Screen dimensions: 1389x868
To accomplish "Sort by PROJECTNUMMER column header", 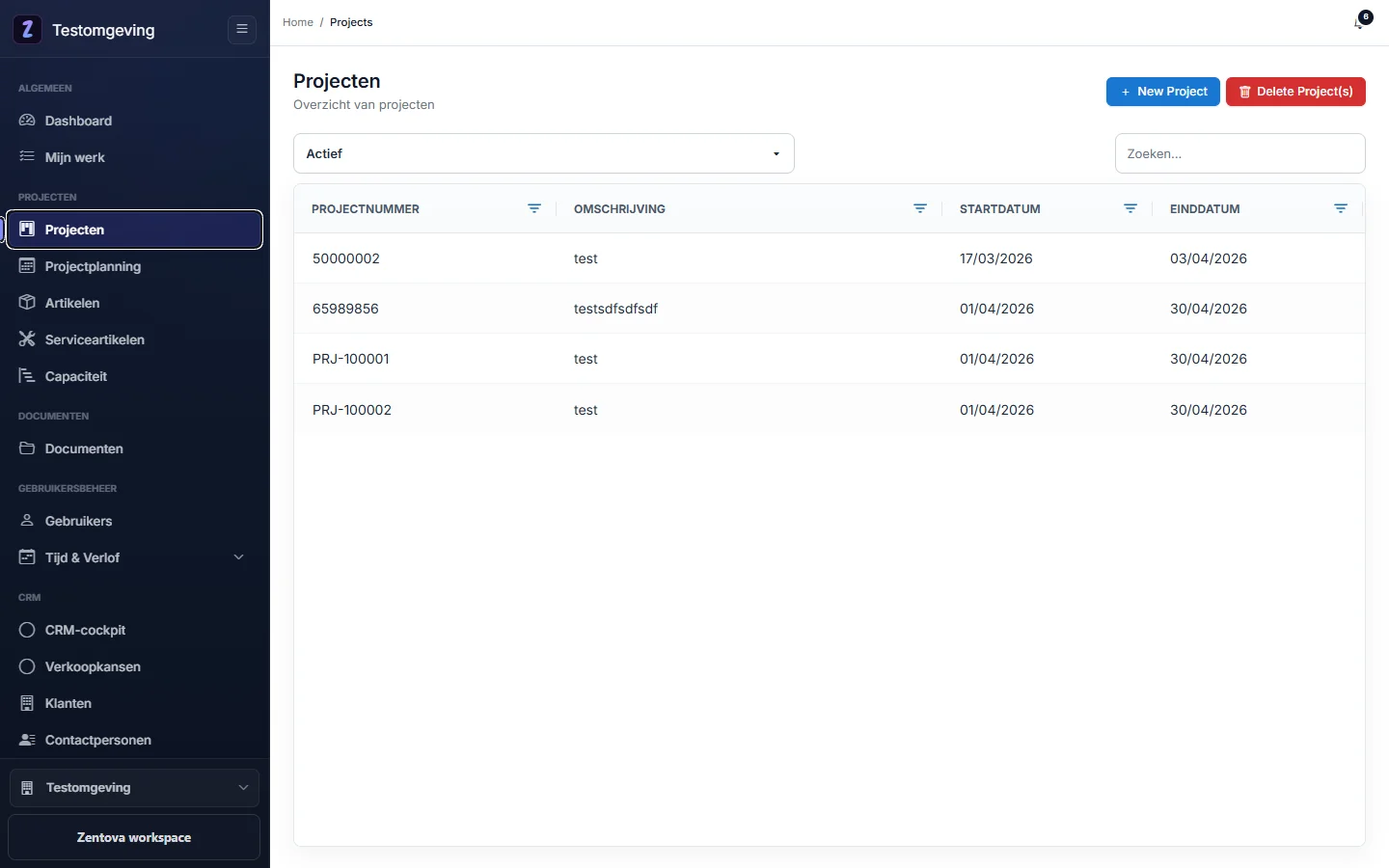I will 366,208.
